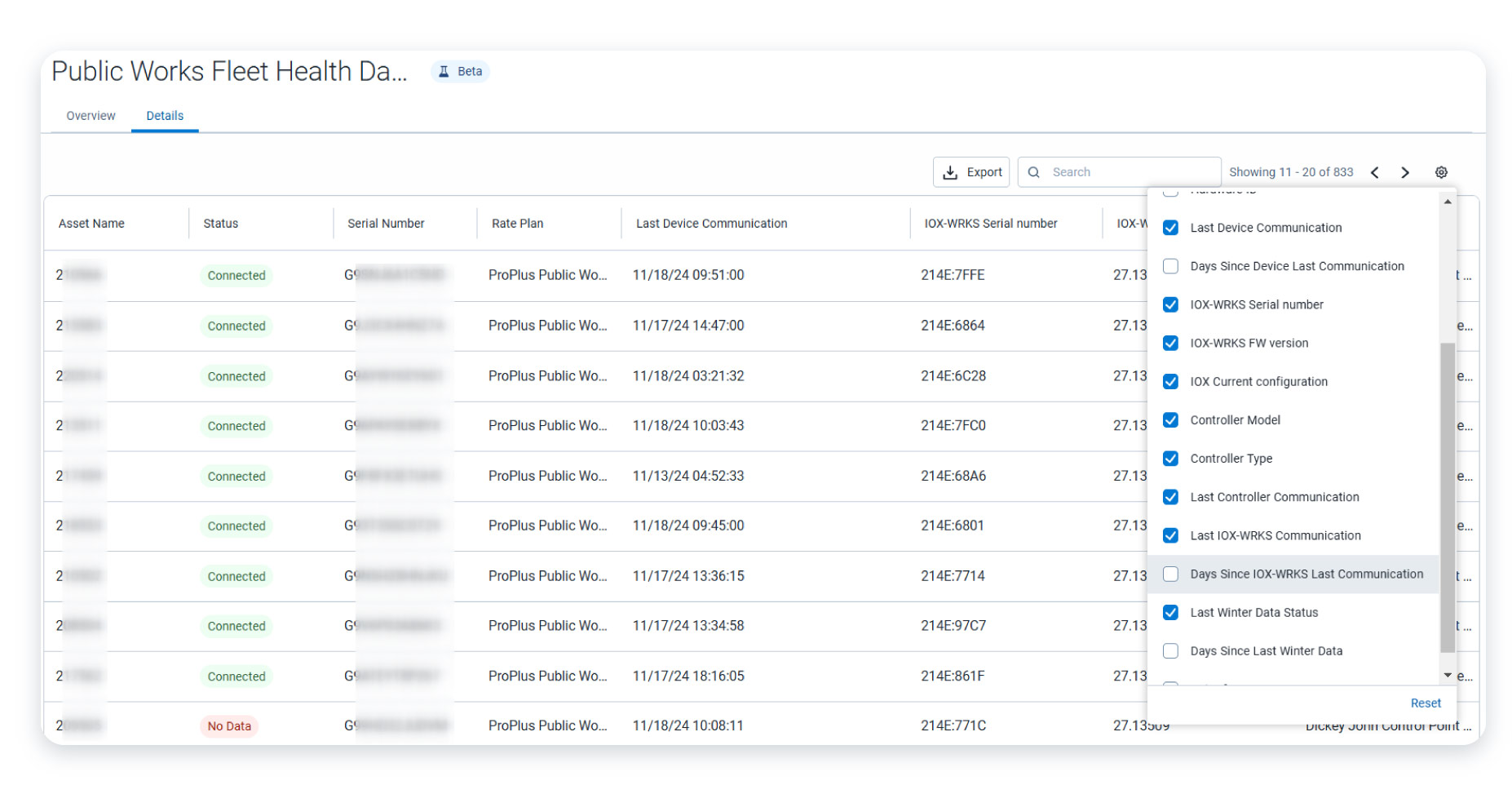
Task: Click the Reset link in column picker
Action: click(1425, 703)
